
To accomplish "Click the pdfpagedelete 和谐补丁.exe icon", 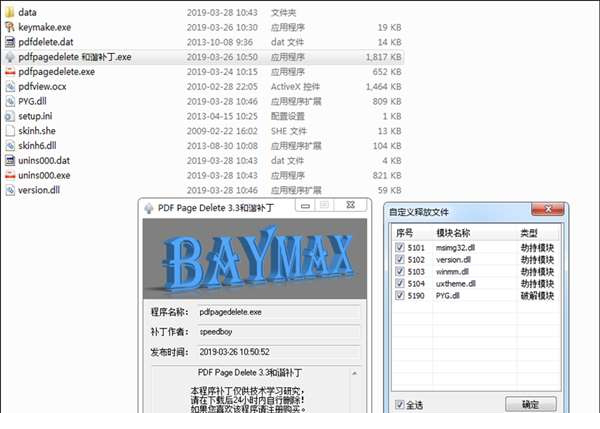I will pos(10,57).
